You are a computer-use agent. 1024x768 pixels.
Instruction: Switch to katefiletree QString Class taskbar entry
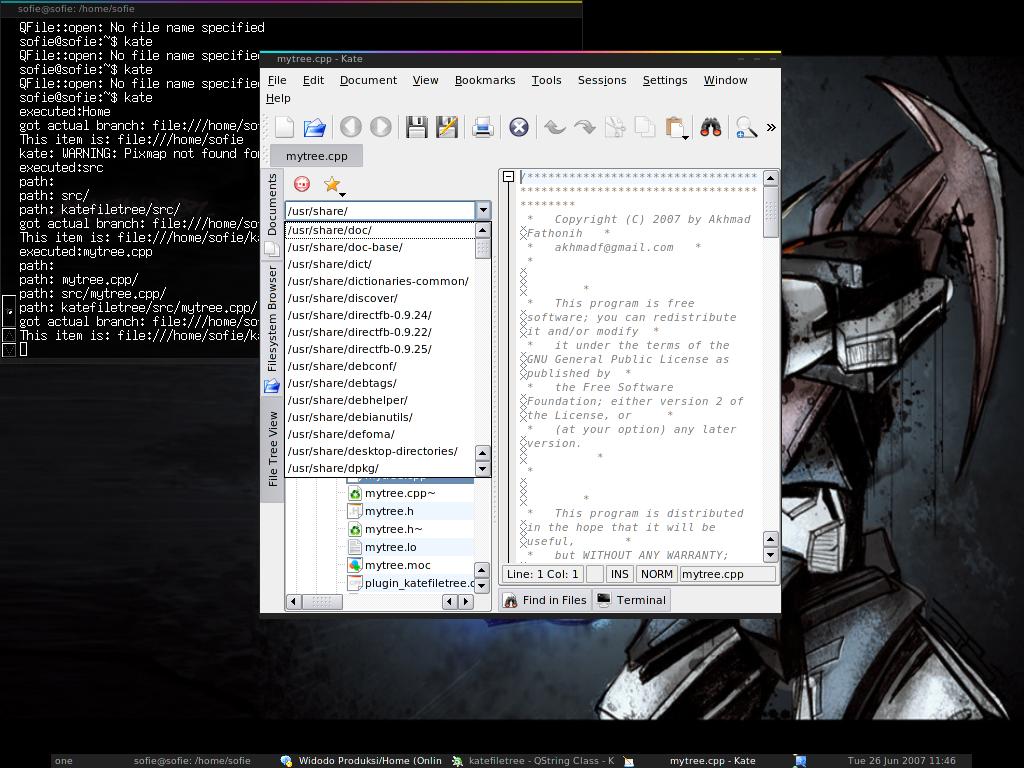coord(535,761)
